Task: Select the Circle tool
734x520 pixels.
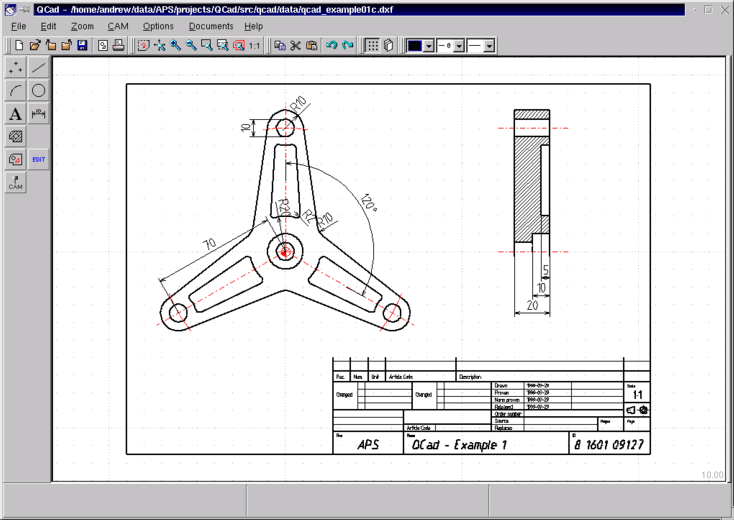Action: click(x=39, y=91)
